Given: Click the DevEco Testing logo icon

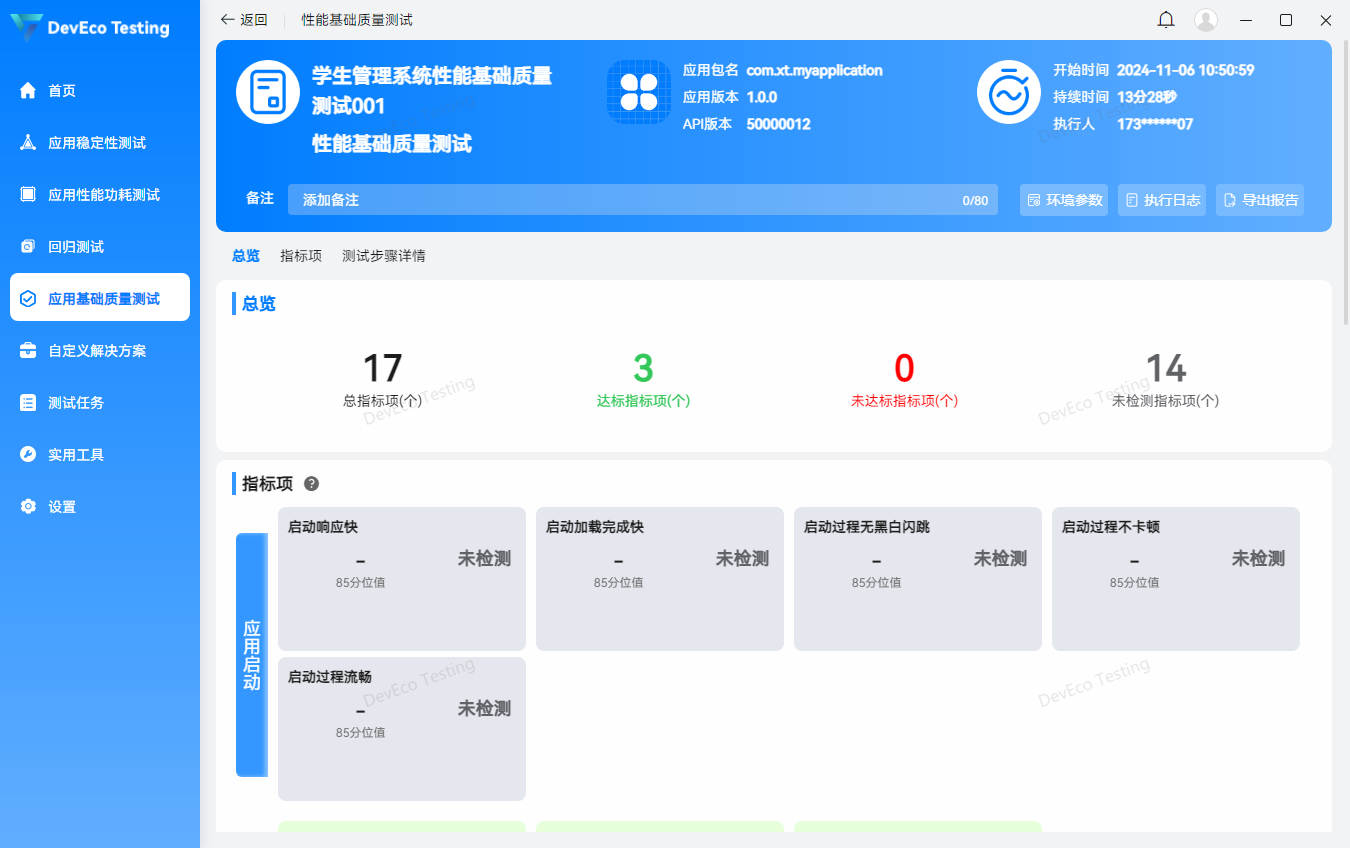Looking at the screenshot, I should (x=27, y=27).
